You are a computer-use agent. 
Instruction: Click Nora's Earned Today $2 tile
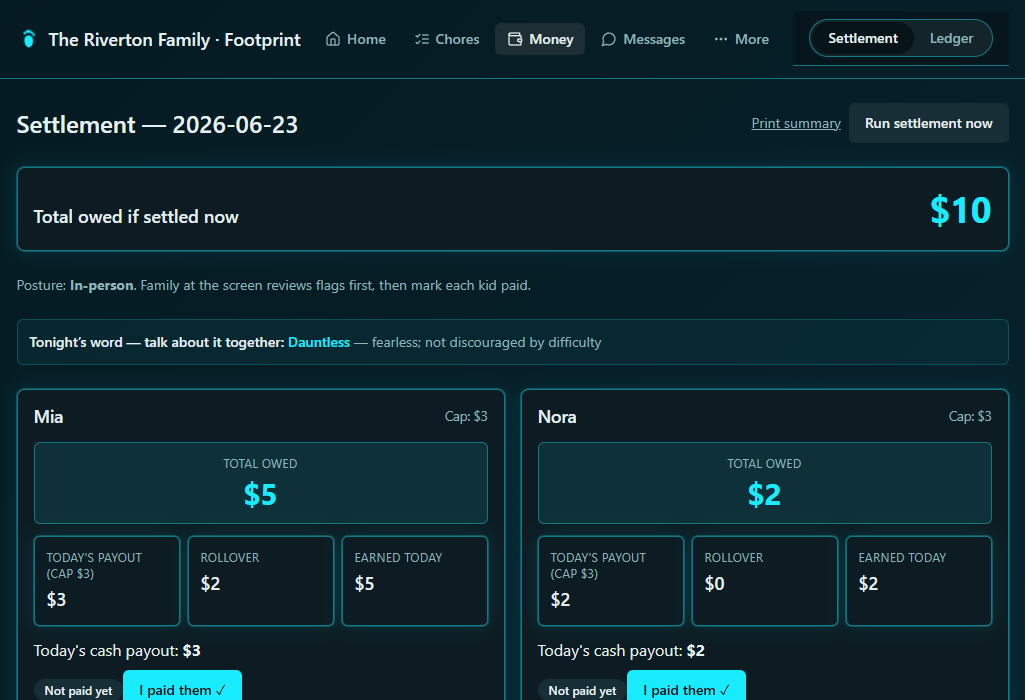(x=918, y=581)
